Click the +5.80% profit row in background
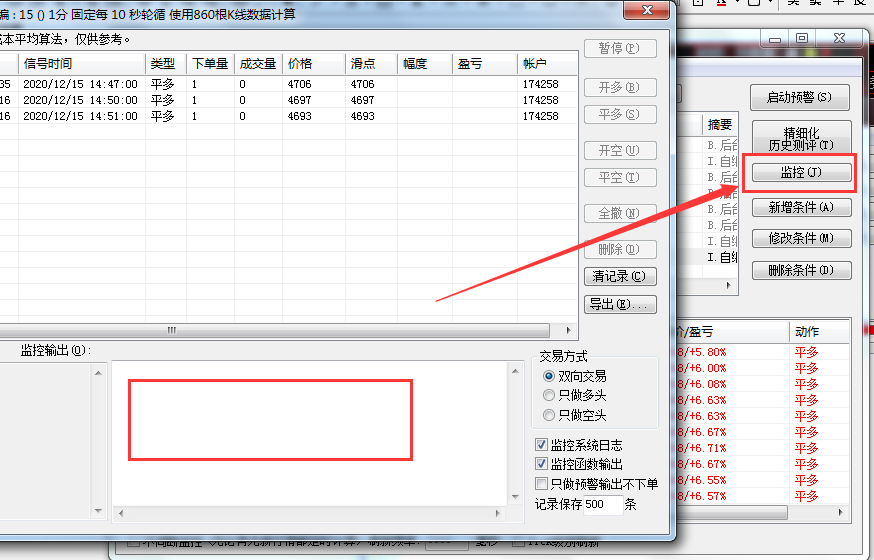874x560 pixels. 764,352
